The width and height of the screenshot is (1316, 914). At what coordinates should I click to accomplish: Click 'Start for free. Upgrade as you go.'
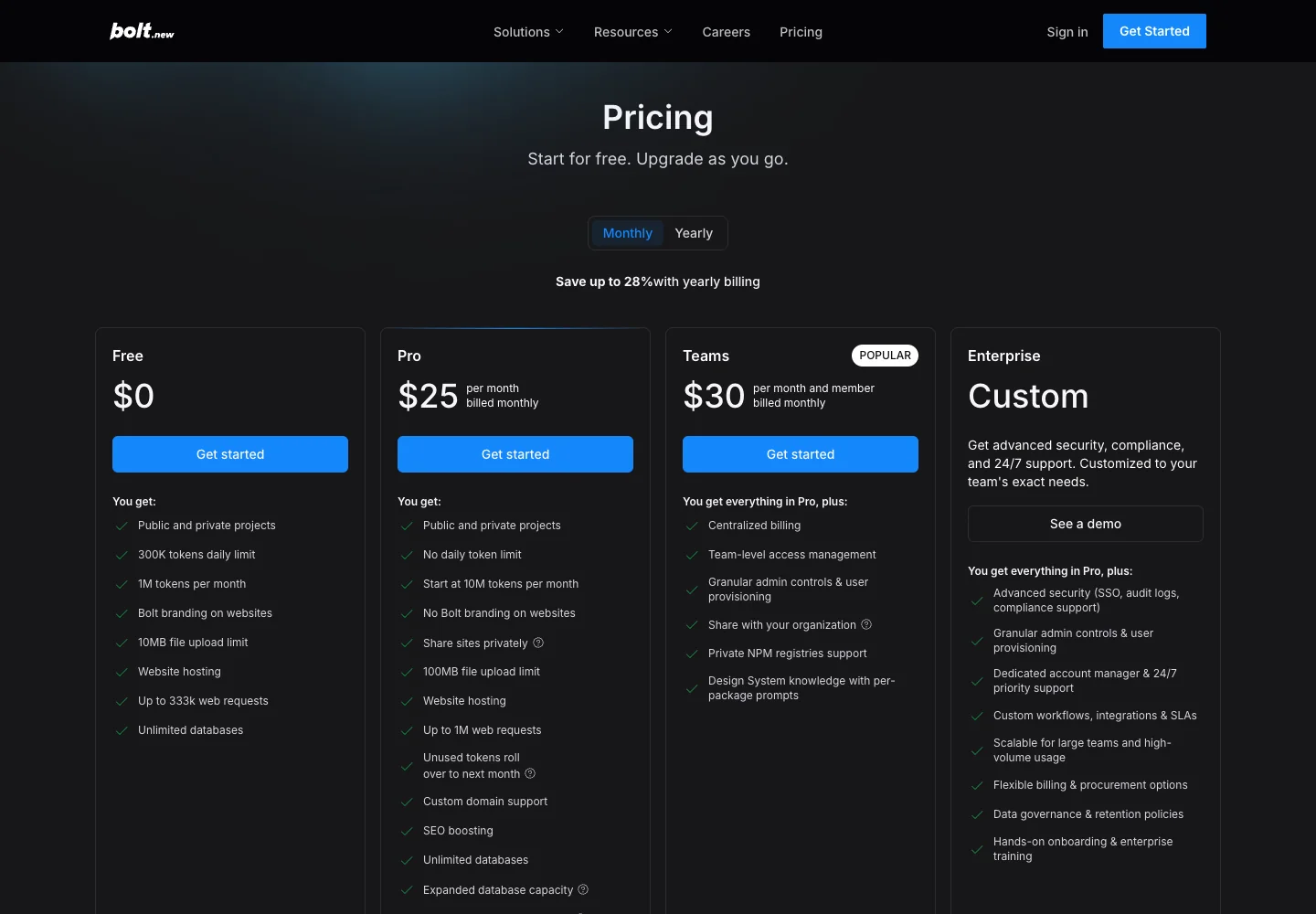[658, 159]
